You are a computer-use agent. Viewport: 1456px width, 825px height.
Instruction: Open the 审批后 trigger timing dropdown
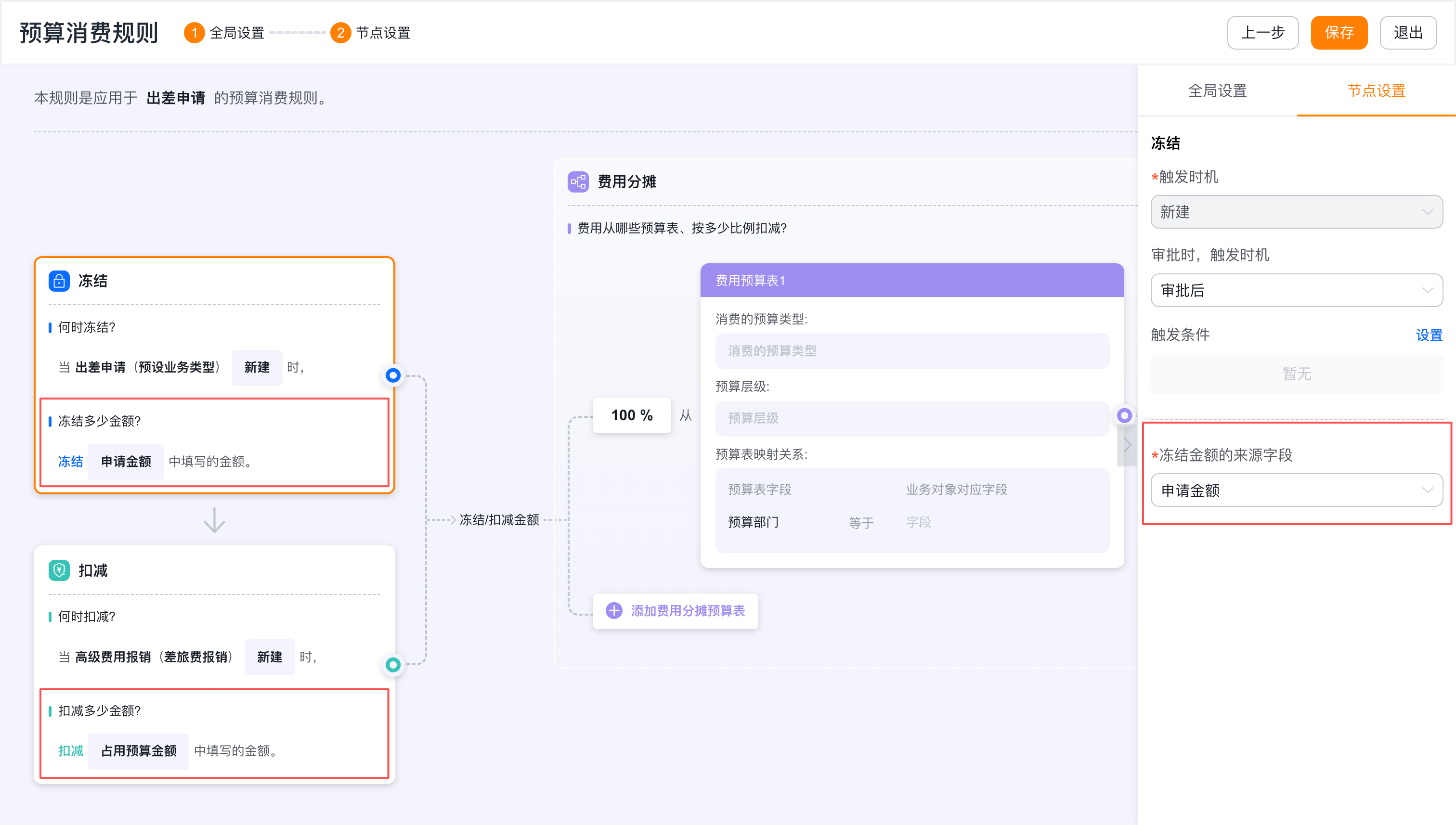click(x=1296, y=290)
